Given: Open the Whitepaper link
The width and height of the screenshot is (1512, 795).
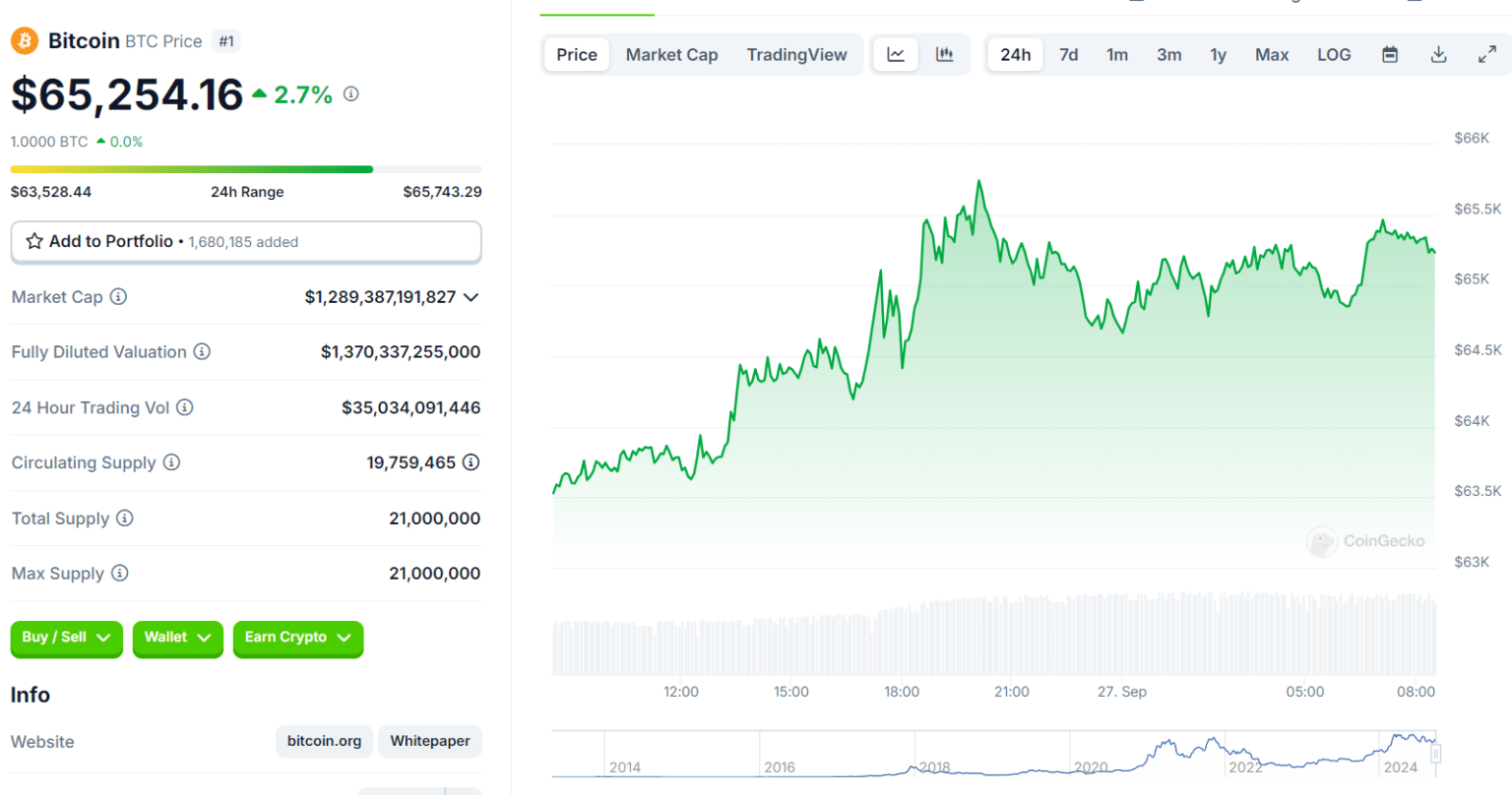Looking at the screenshot, I should click(430, 741).
